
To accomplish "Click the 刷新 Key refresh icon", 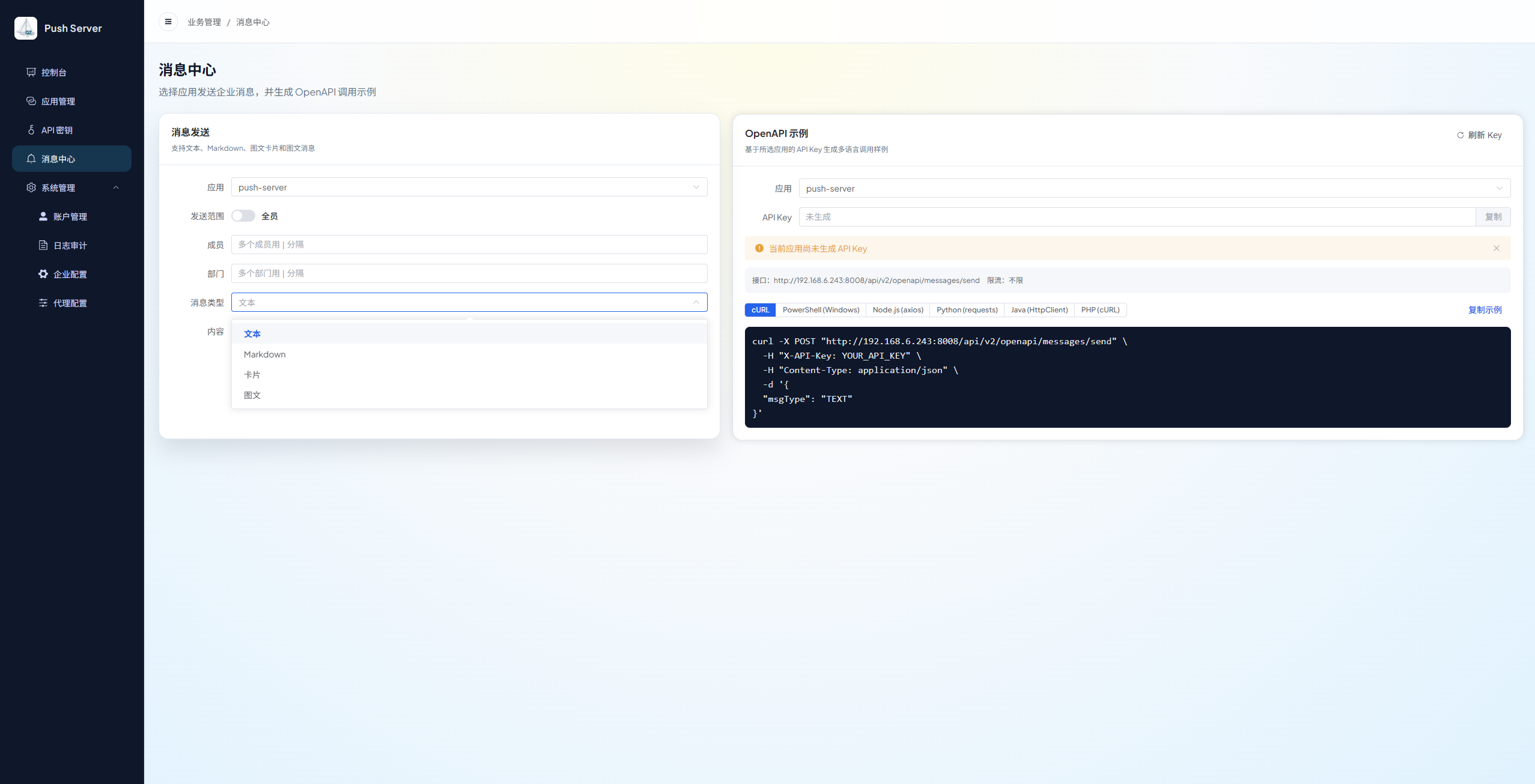I will click(1460, 135).
